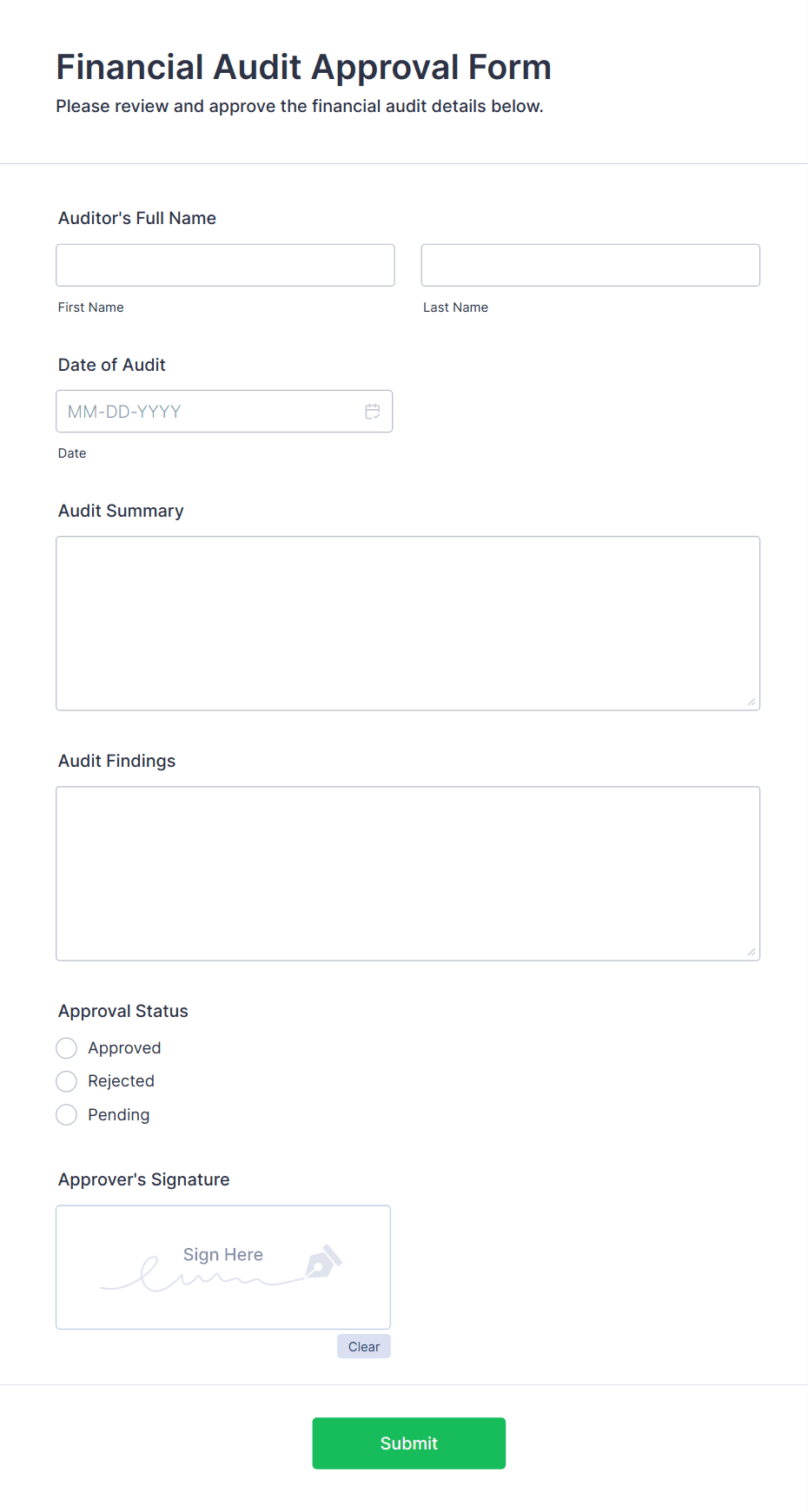
Task: Focus the First Name input field
Action: 225,266
